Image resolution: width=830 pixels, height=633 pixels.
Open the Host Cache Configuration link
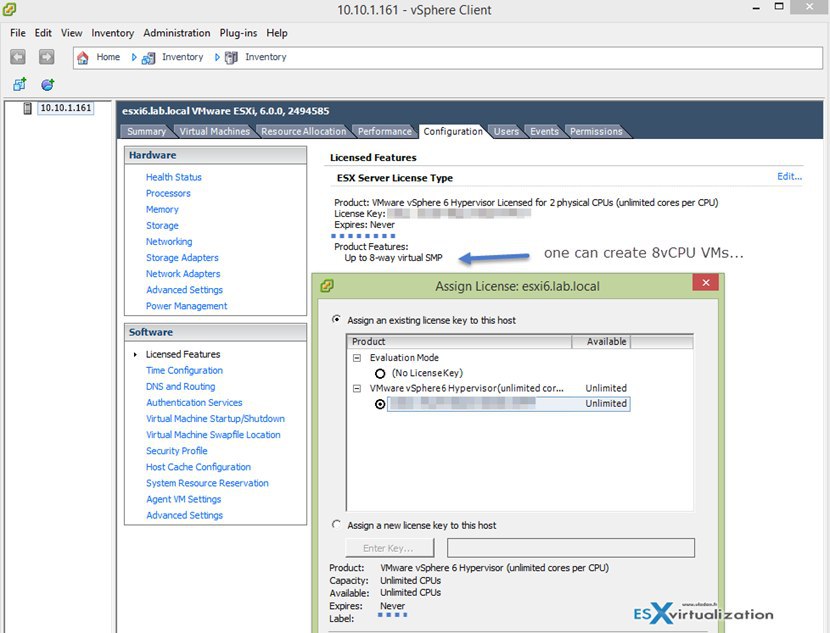click(199, 467)
